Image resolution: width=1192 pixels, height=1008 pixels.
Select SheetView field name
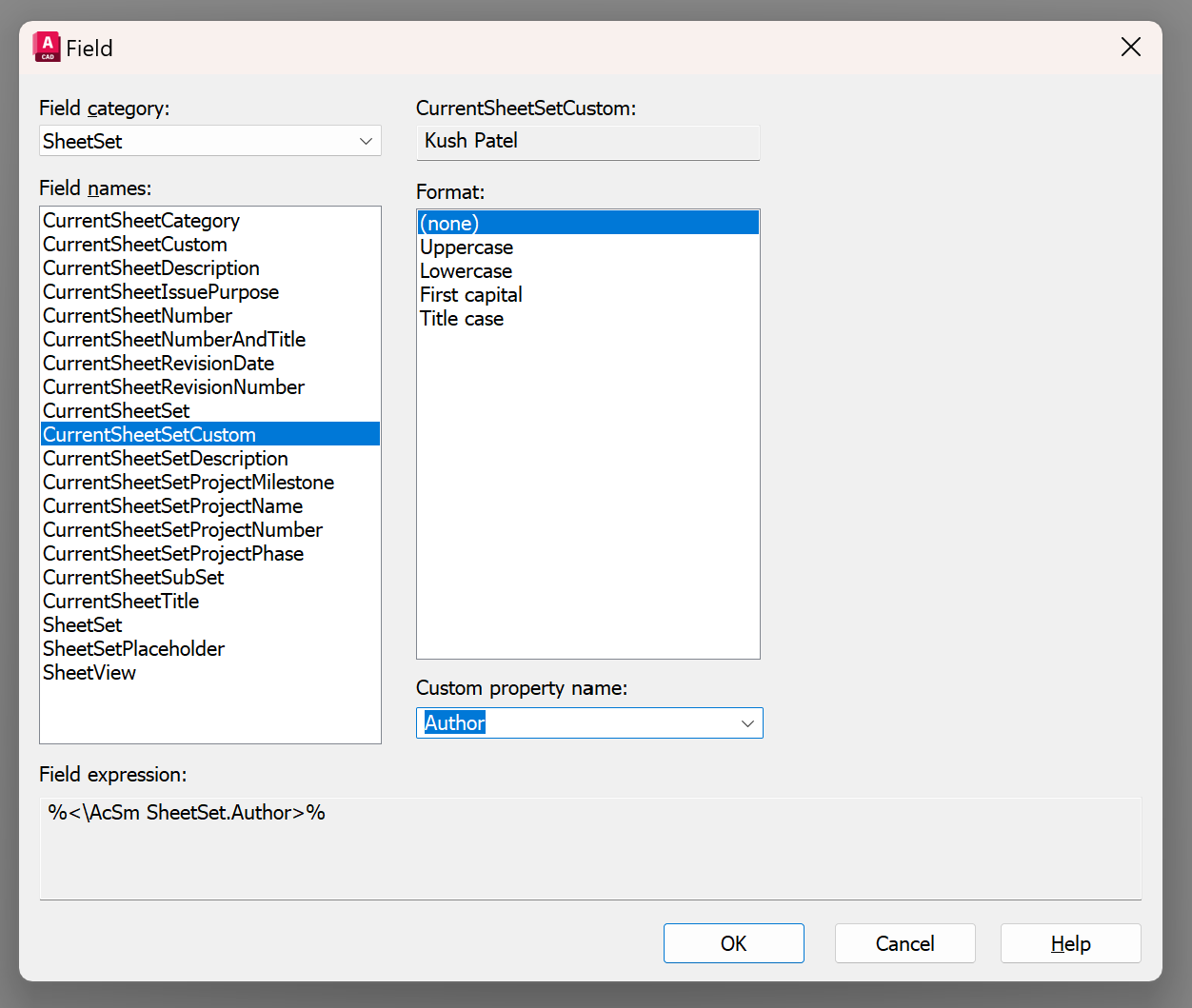[89, 672]
